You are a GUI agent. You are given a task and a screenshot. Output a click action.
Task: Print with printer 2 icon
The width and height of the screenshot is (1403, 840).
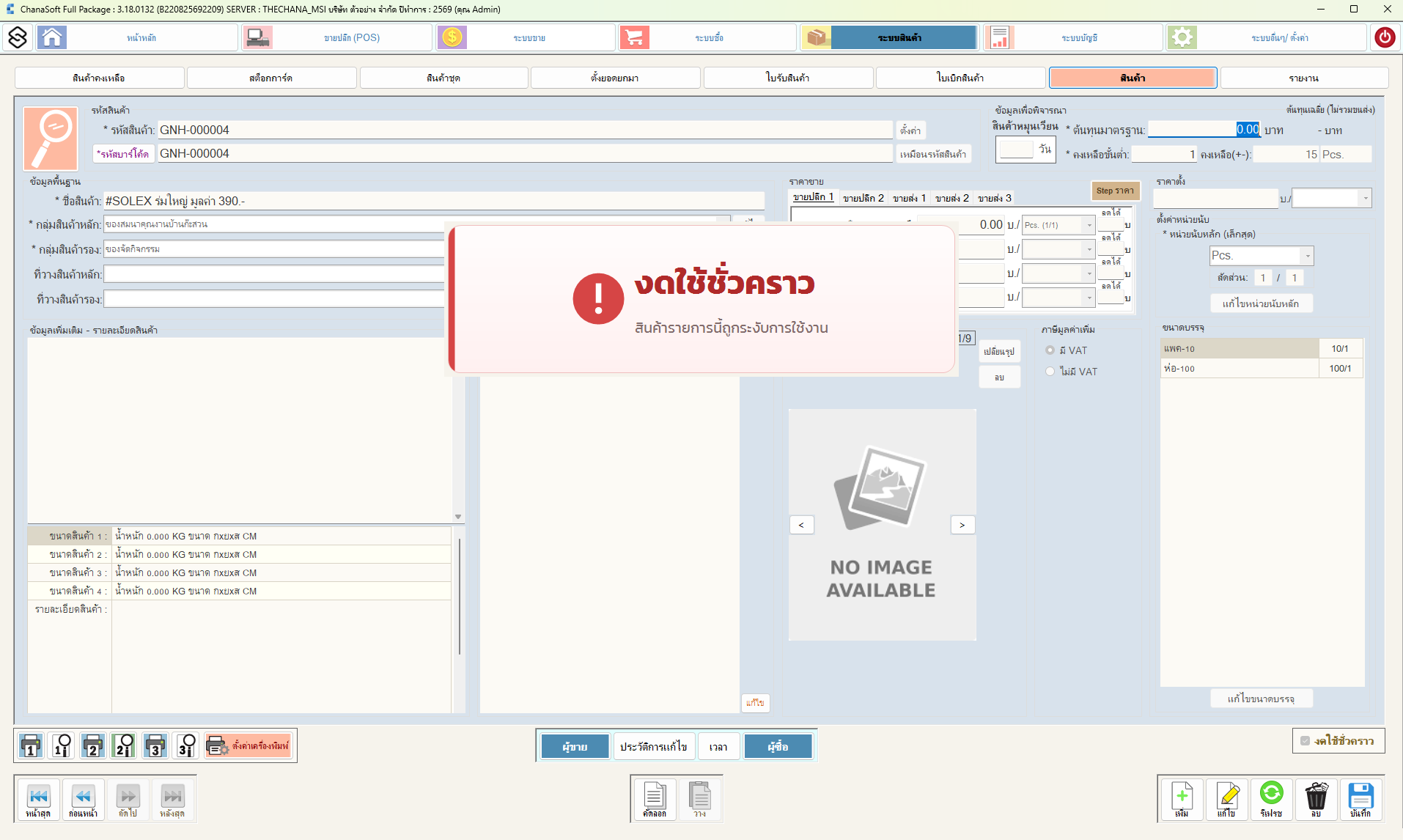[93, 745]
